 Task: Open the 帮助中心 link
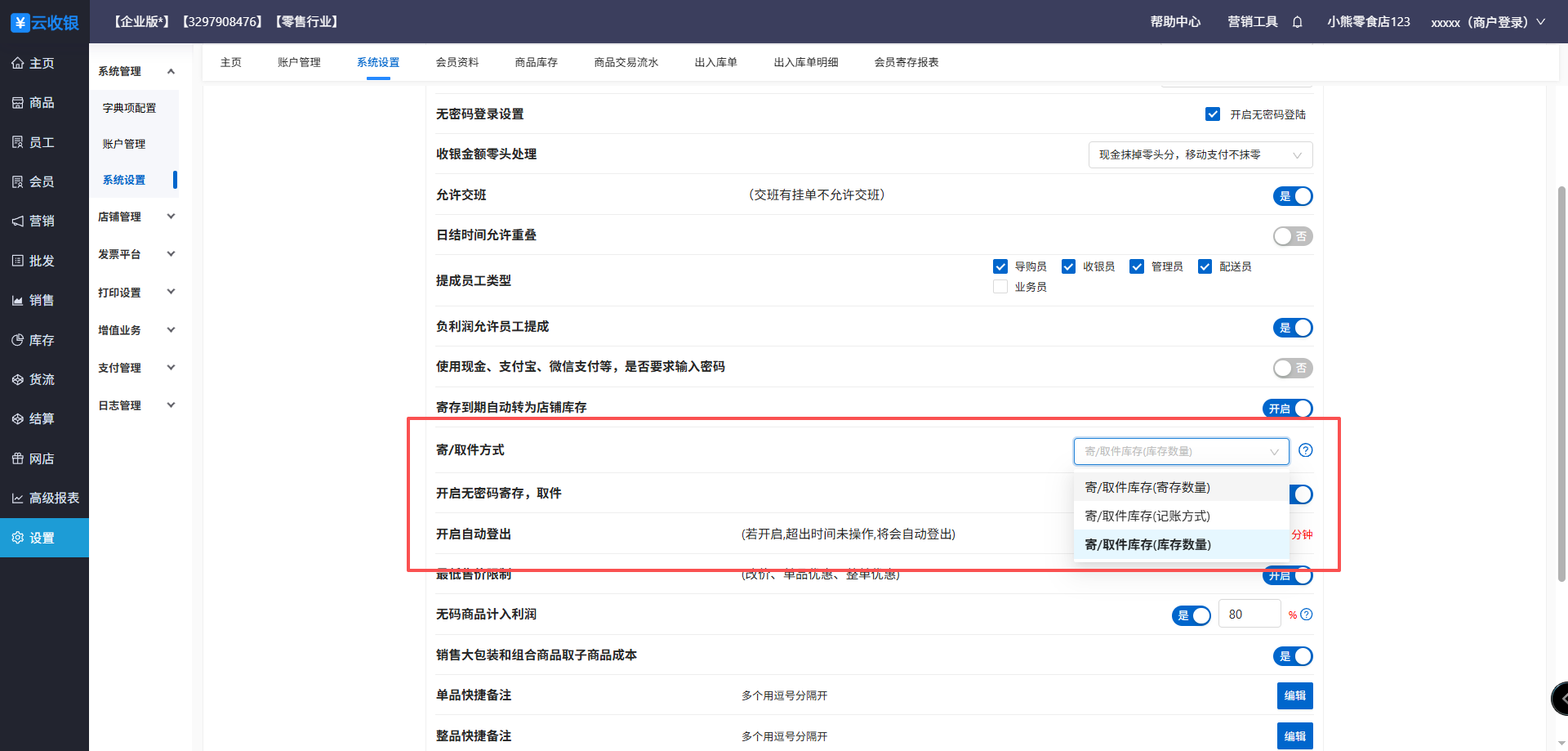coord(1175,22)
